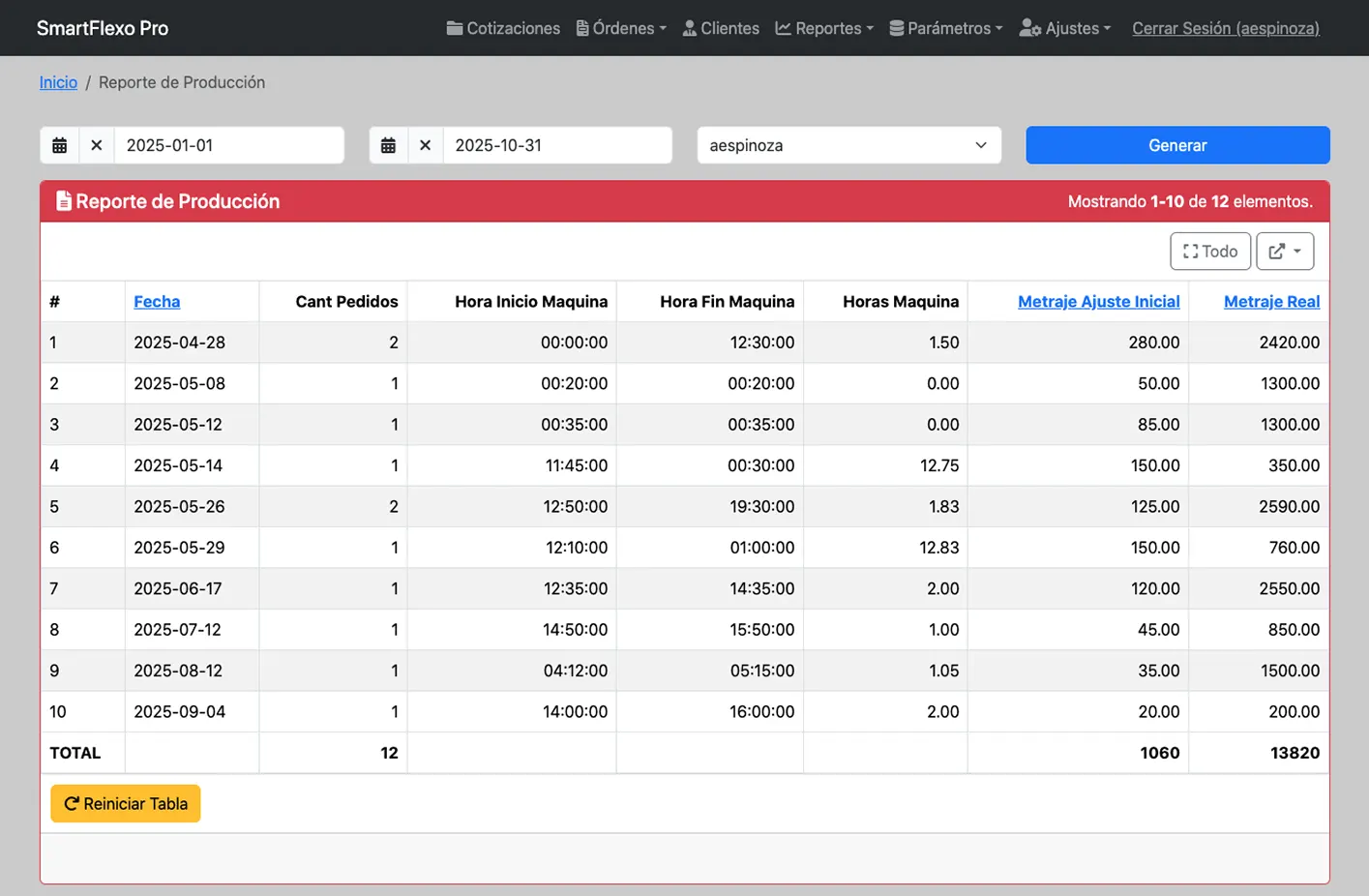This screenshot has width=1369, height=896.
Task: Open the Parámetros menu
Action: [x=945, y=28]
